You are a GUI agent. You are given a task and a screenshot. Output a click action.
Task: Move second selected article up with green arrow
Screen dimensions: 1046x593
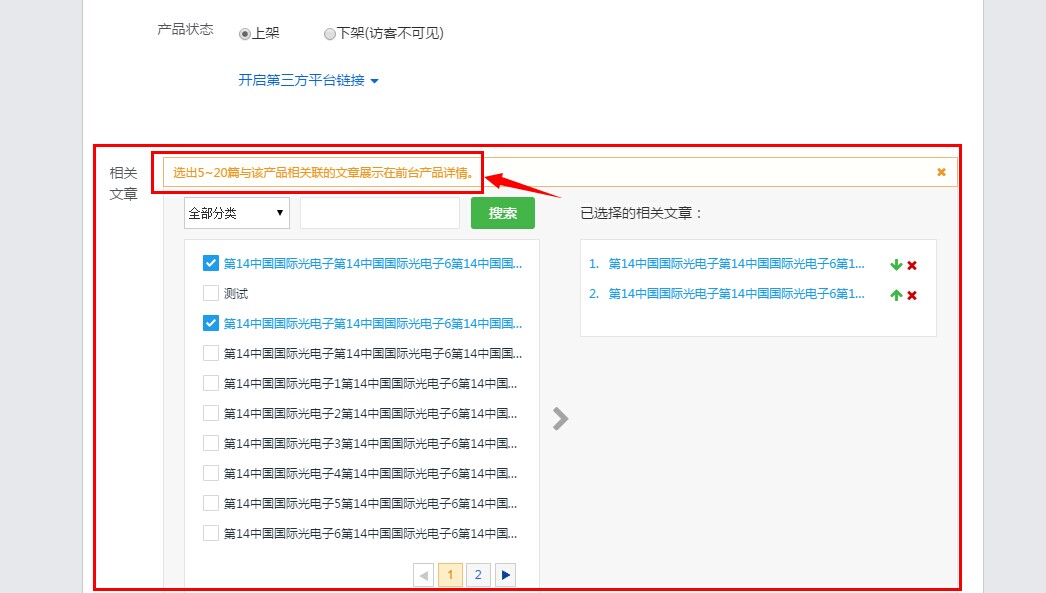[x=896, y=295]
